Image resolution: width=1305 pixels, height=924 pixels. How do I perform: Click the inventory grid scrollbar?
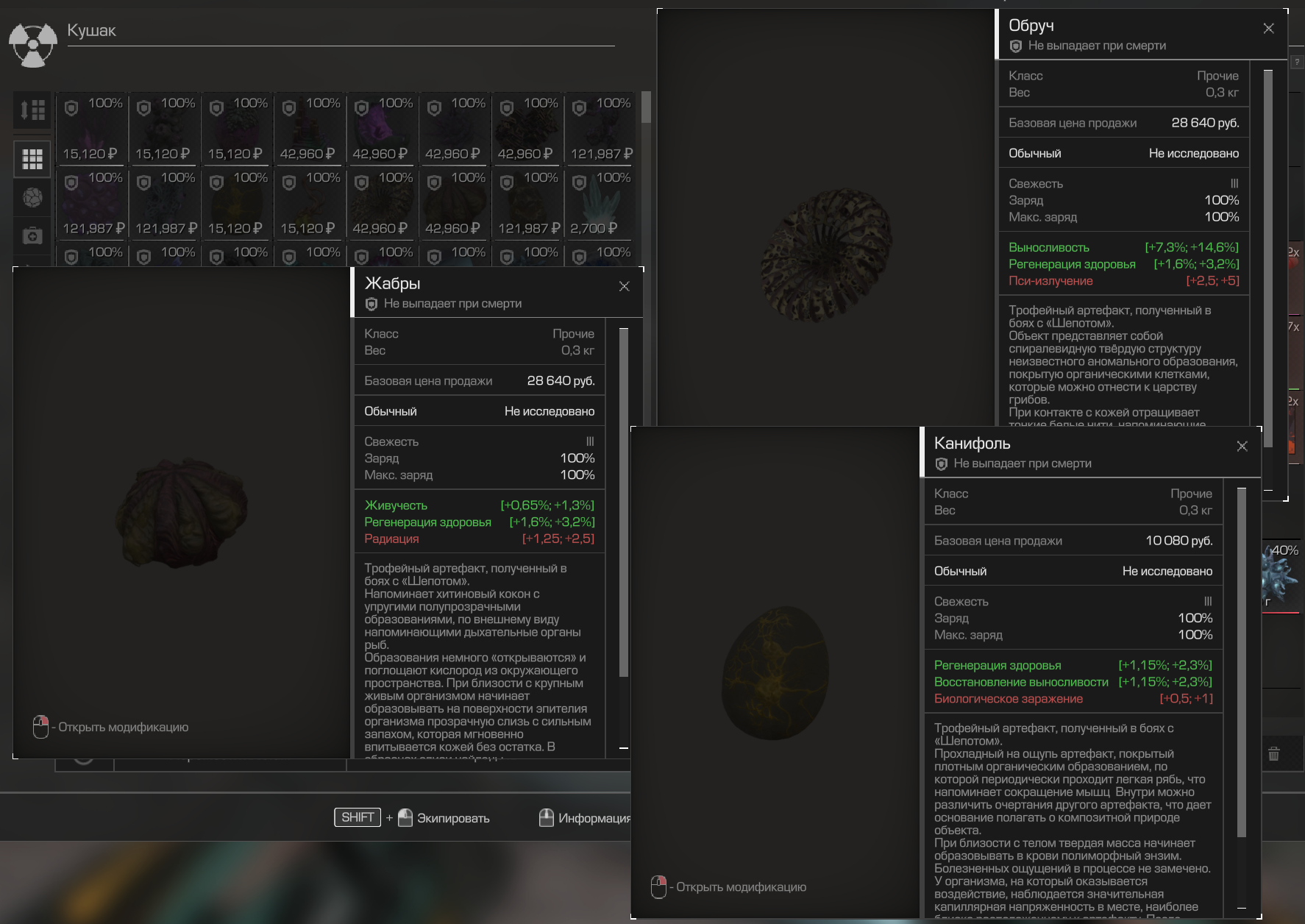click(646, 107)
